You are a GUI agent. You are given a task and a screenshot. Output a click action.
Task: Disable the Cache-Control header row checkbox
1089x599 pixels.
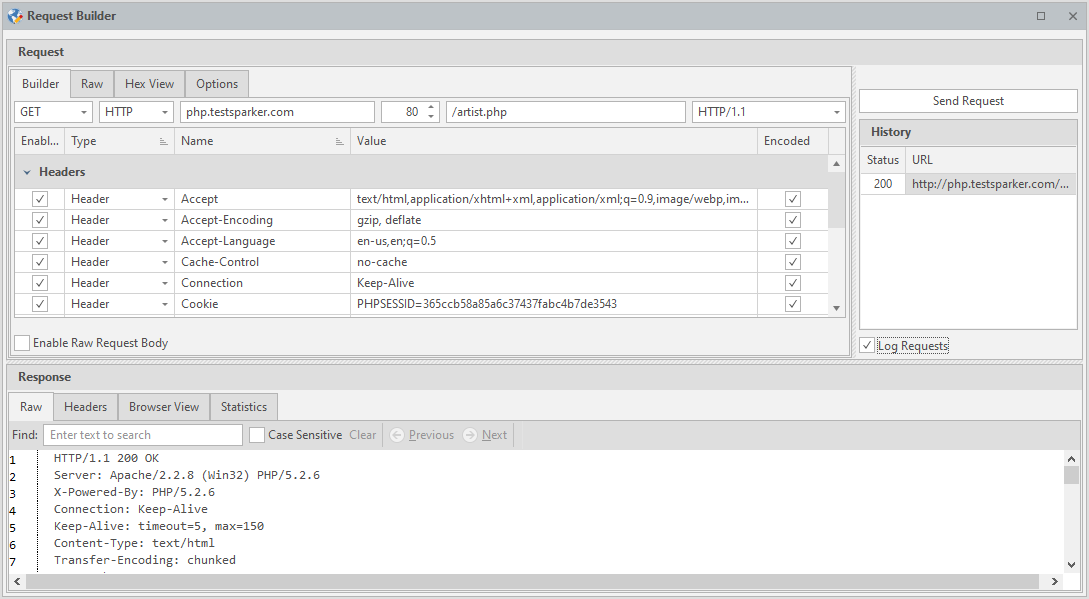click(39, 261)
